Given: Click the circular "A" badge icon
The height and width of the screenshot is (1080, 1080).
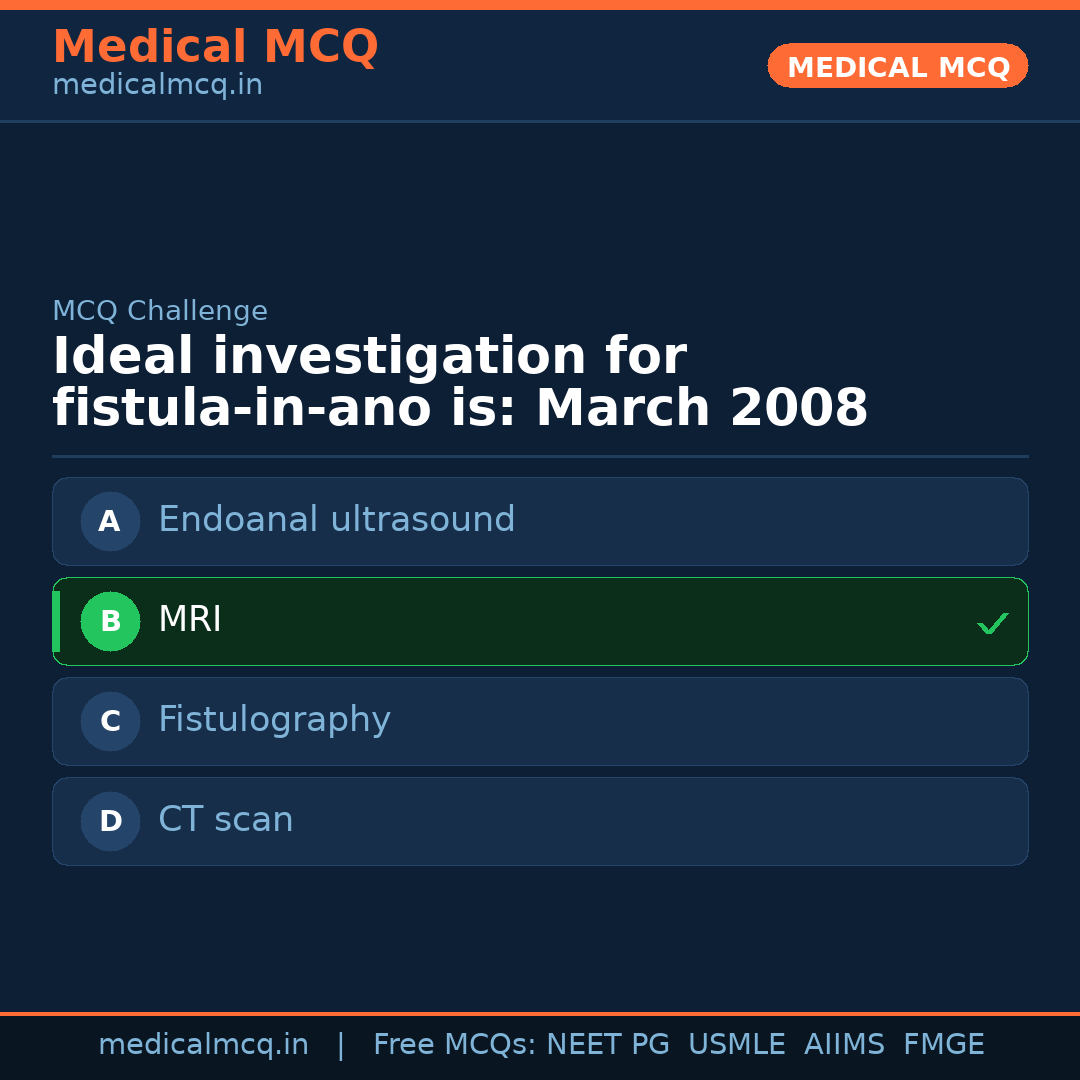Looking at the screenshot, I should click(110, 521).
